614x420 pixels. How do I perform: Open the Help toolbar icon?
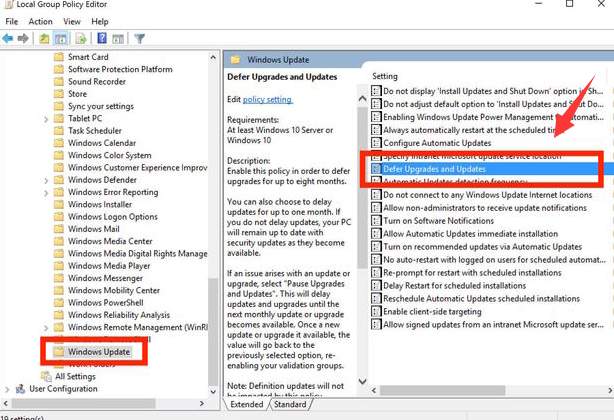(102, 38)
